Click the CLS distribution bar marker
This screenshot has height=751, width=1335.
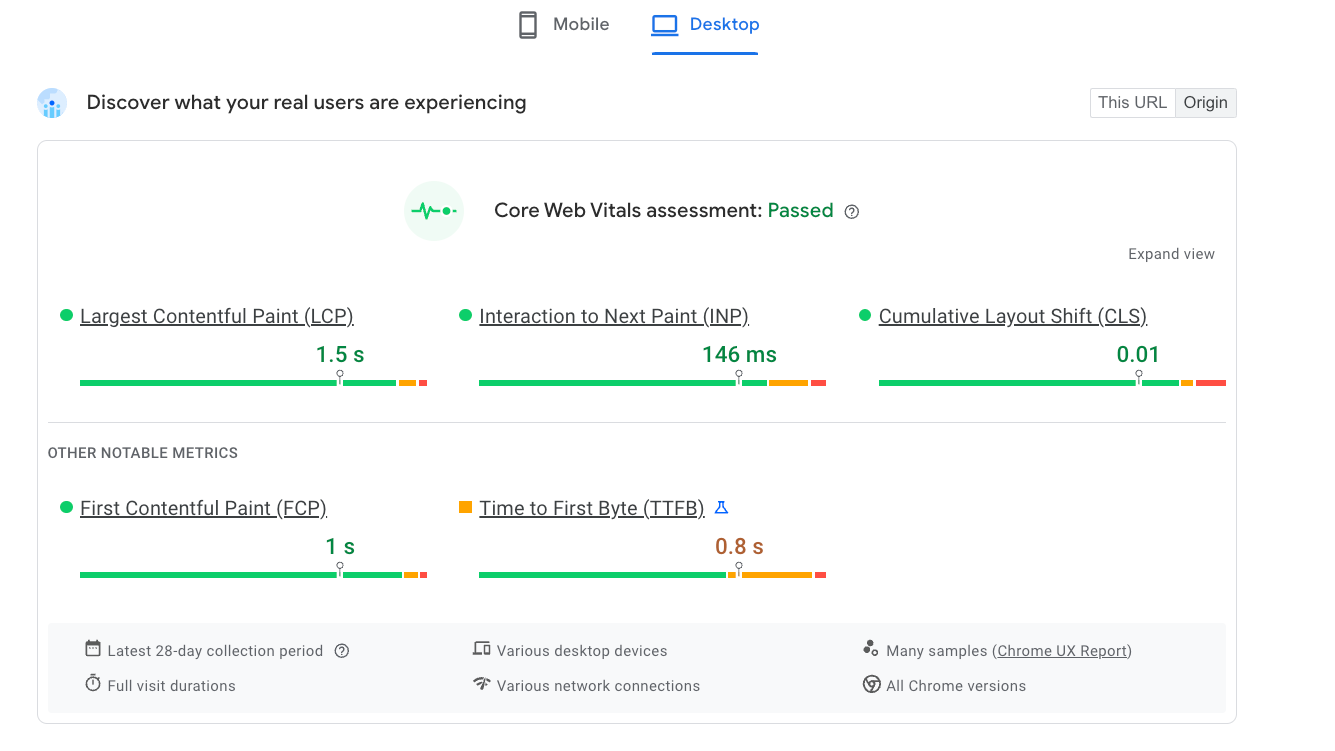coord(1139,377)
